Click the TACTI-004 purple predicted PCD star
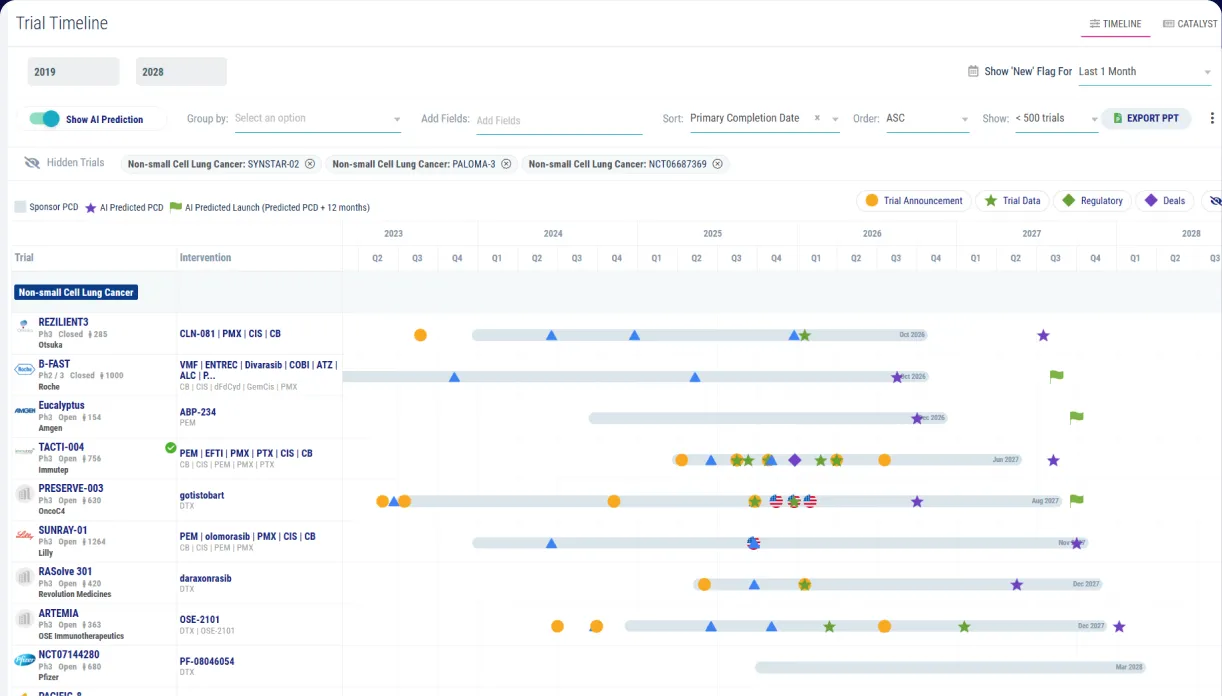 [x=1053, y=460]
